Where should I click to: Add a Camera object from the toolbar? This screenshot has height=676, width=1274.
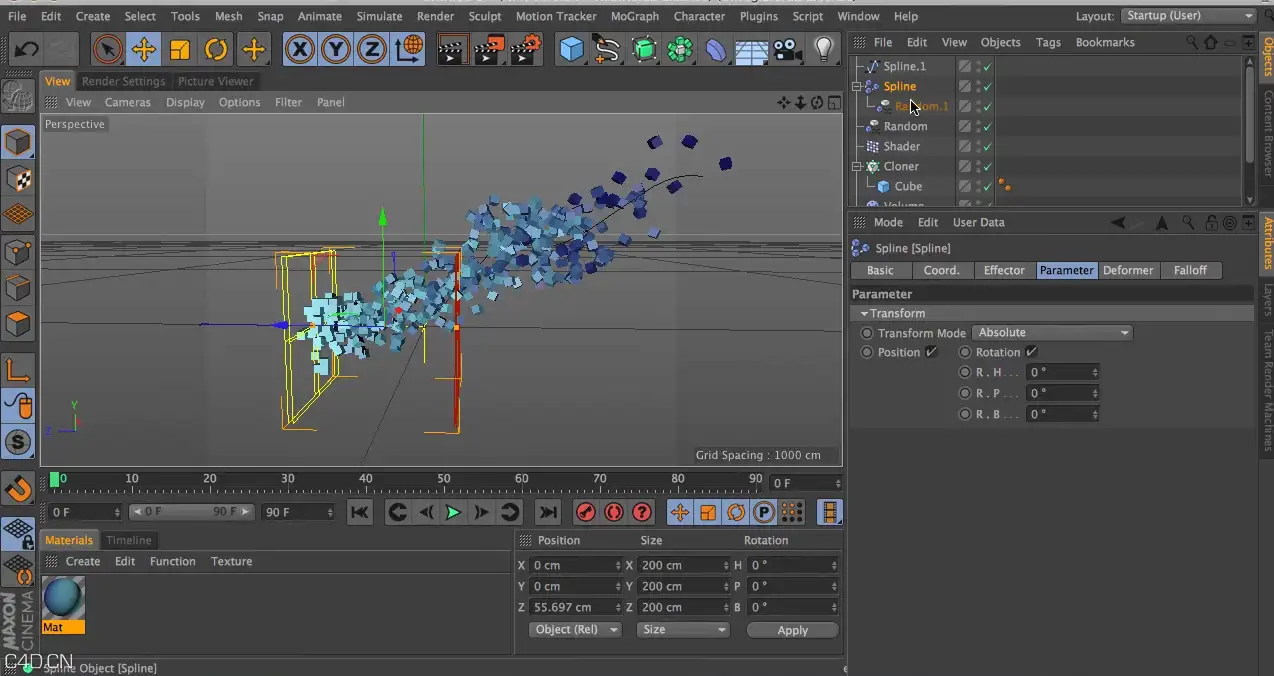[788, 49]
